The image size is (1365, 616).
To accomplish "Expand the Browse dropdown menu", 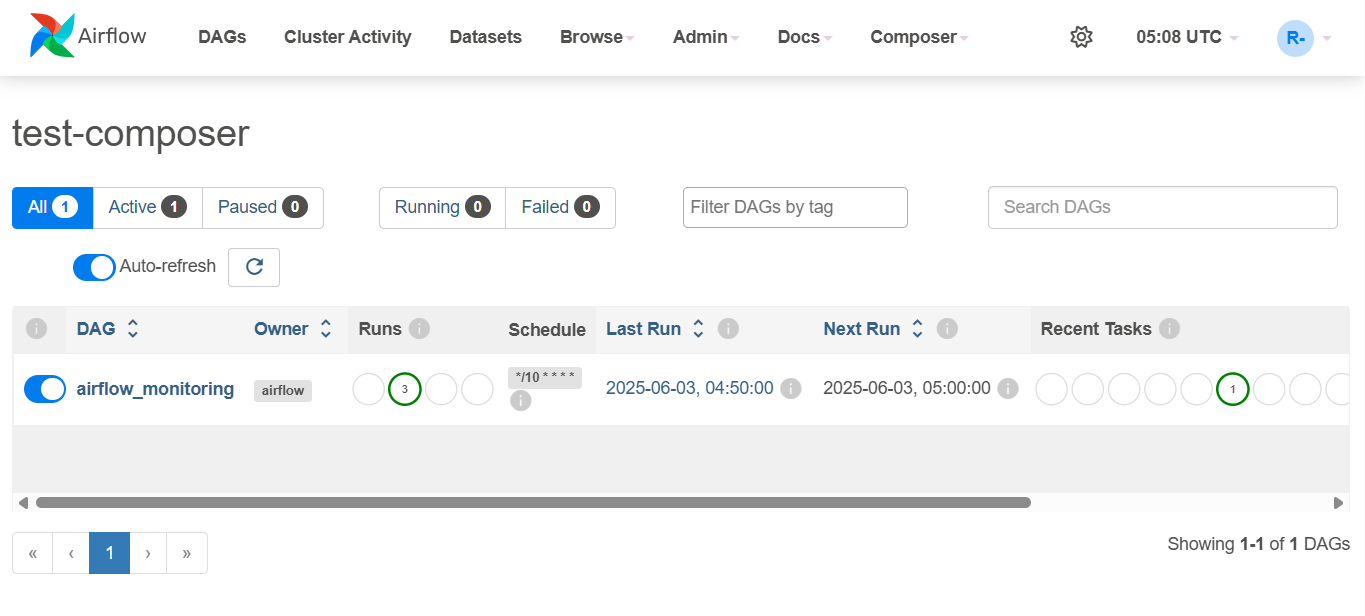I will (597, 37).
